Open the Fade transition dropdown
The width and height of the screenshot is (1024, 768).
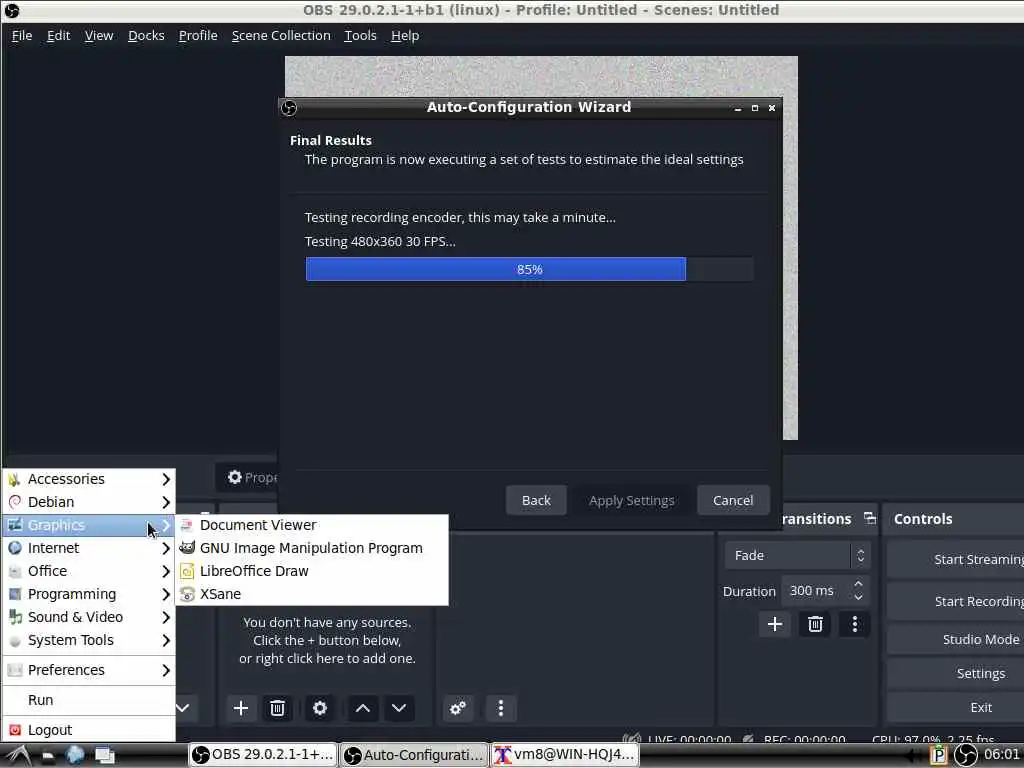pyautogui.click(x=797, y=555)
